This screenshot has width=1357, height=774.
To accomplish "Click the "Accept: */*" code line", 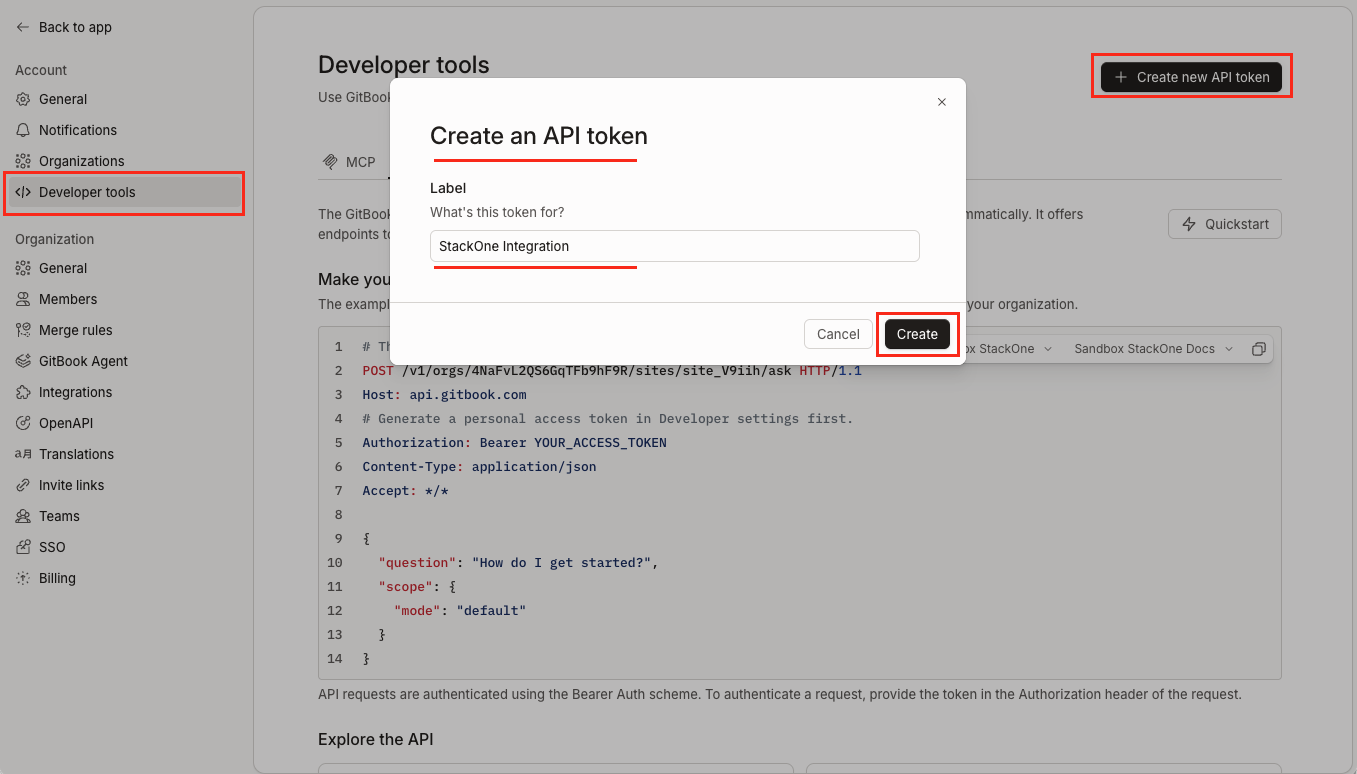I will coord(405,490).
